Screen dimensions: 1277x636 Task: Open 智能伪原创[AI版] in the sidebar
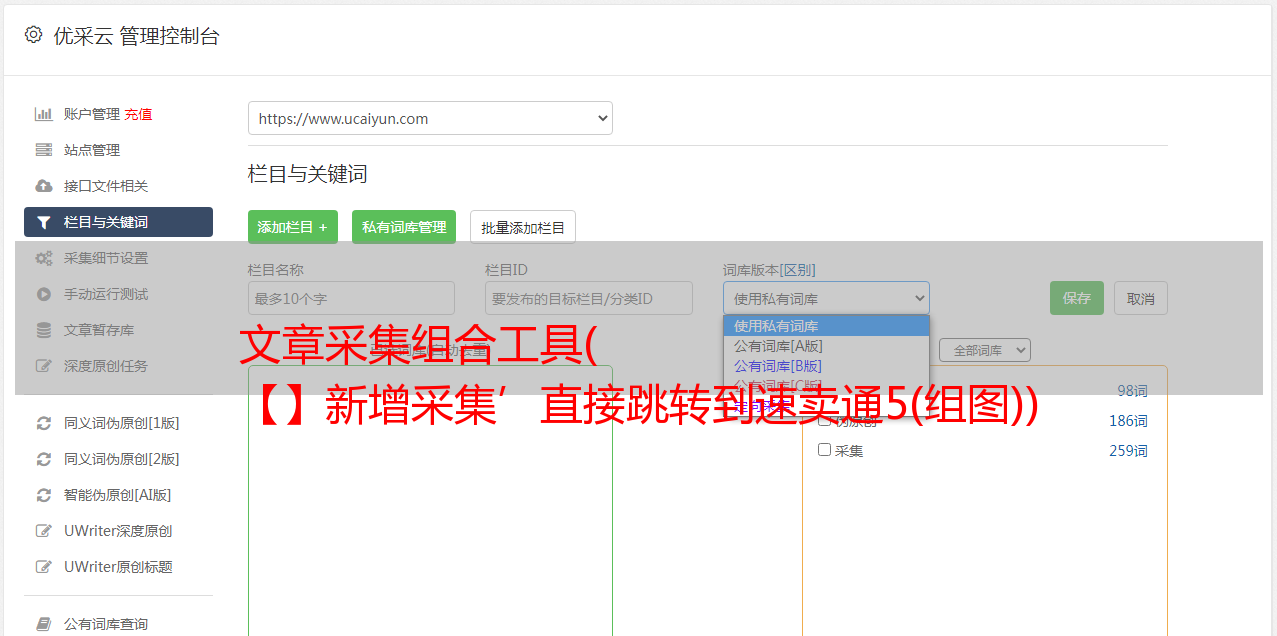(118, 495)
